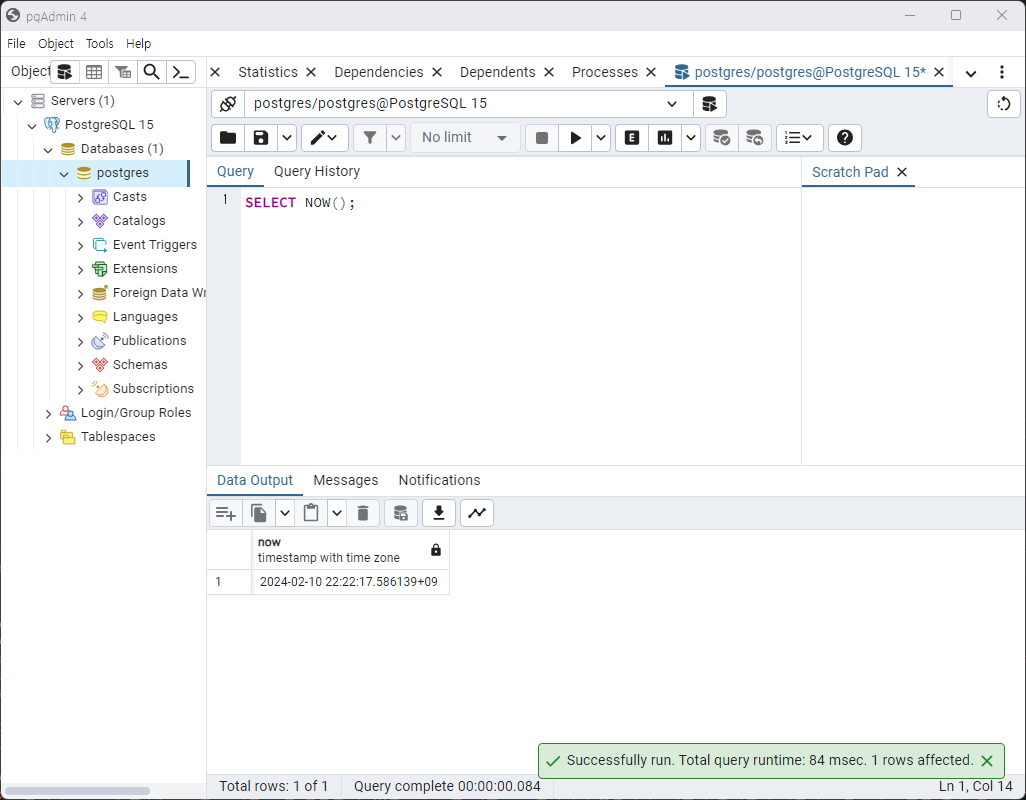Save the query file
The image size is (1026, 800).
(261, 137)
